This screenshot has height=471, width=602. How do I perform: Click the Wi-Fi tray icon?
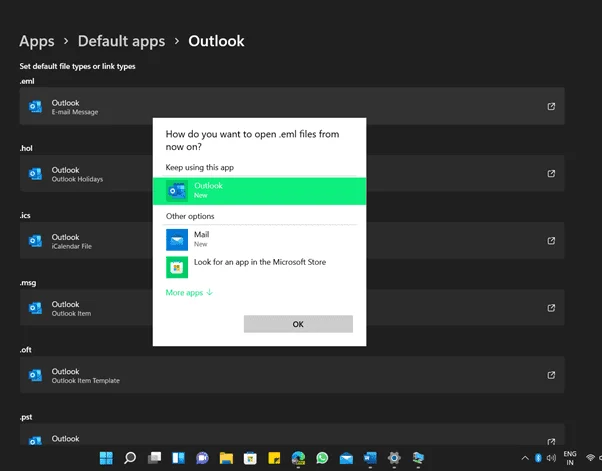[590, 458]
